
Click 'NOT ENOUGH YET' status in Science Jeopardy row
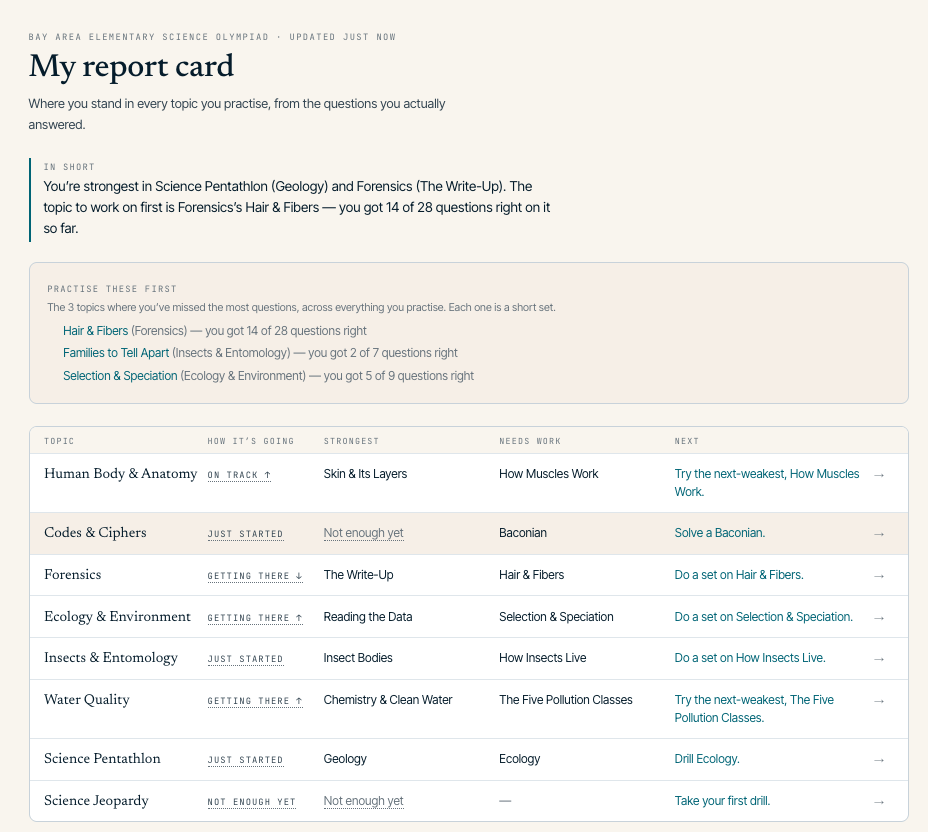(x=252, y=802)
